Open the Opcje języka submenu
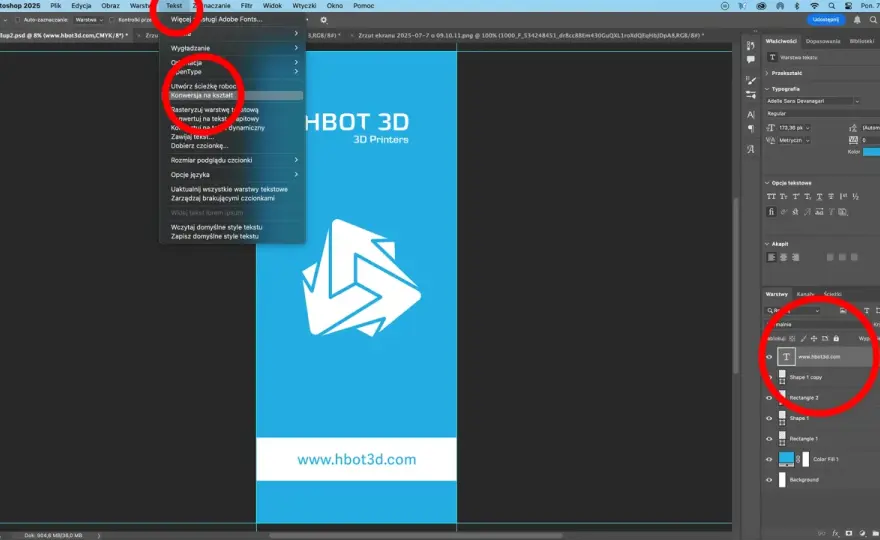This screenshot has height=540, width=880. click(232, 175)
